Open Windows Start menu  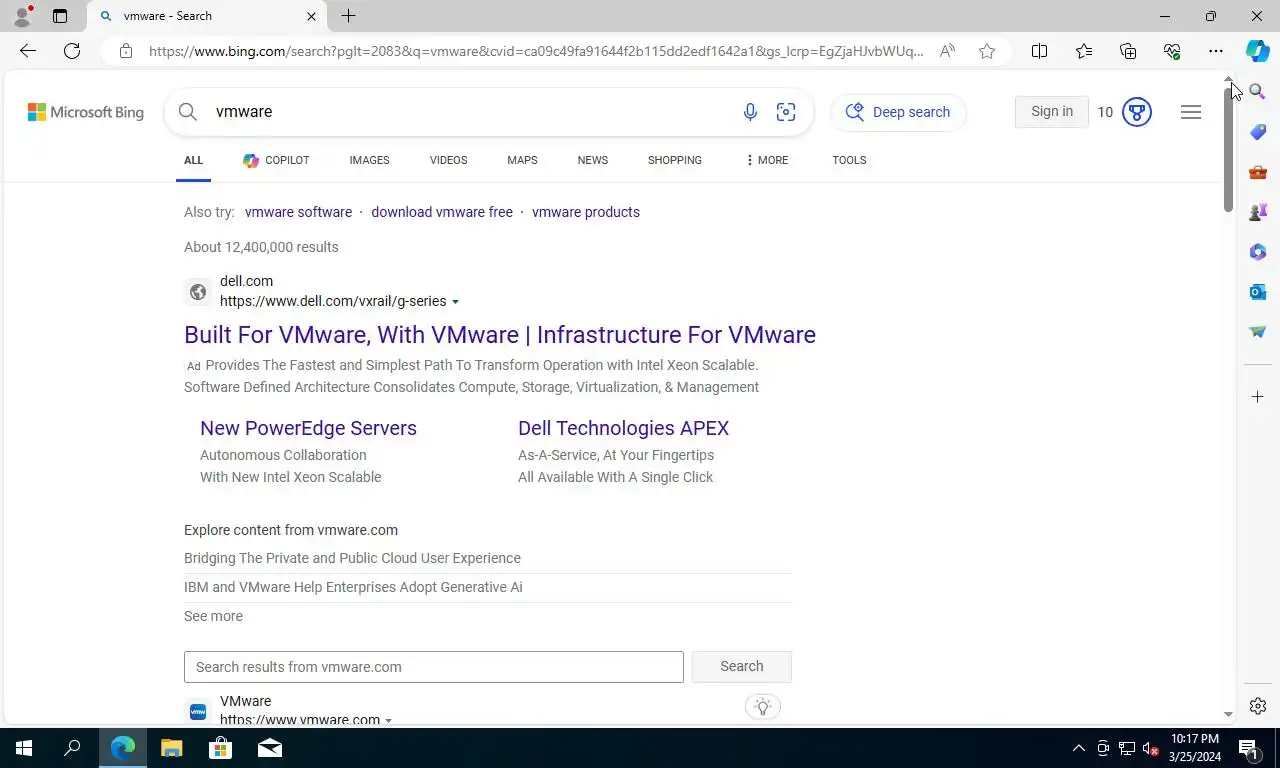(x=24, y=748)
